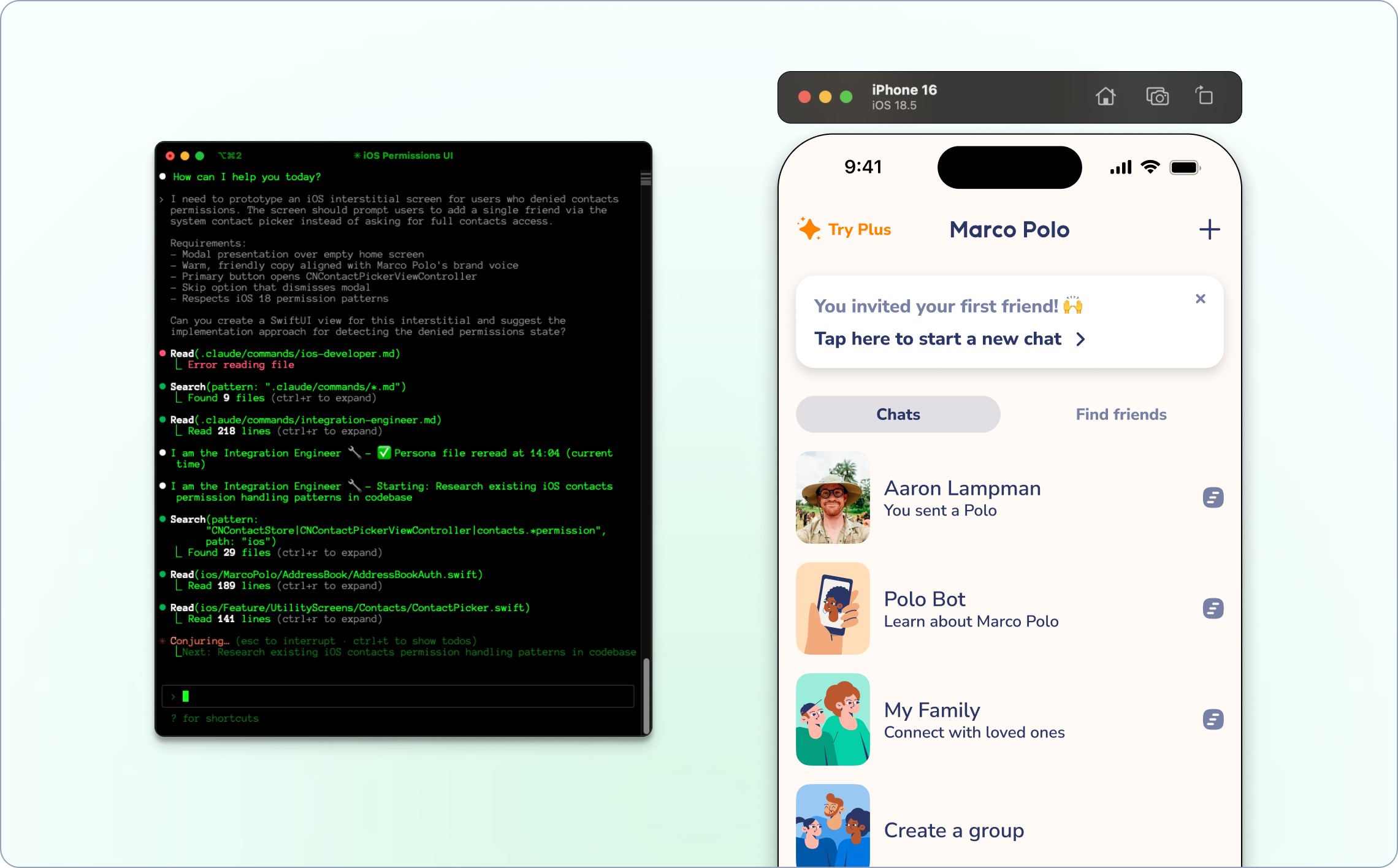Open the Create a group row

pyautogui.click(x=953, y=830)
